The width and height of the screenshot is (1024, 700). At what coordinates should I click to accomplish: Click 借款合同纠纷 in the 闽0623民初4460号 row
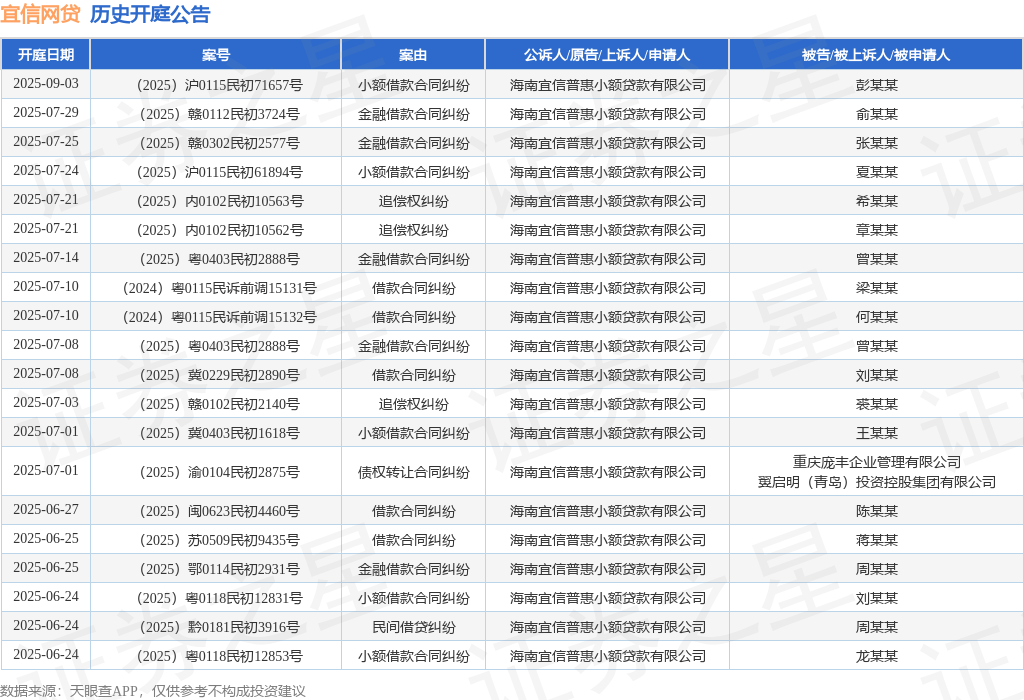pyautogui.click(x=413, y=511)
